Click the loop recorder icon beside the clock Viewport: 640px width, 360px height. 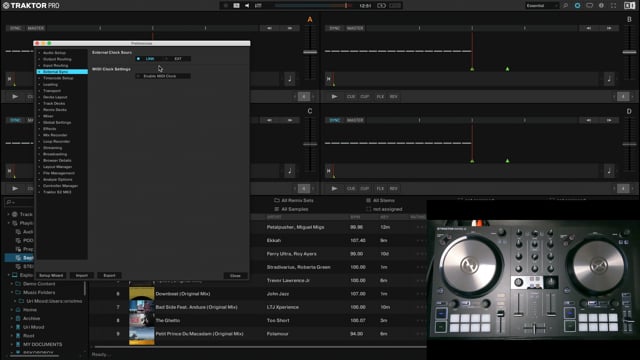click(x=381, y=6)
